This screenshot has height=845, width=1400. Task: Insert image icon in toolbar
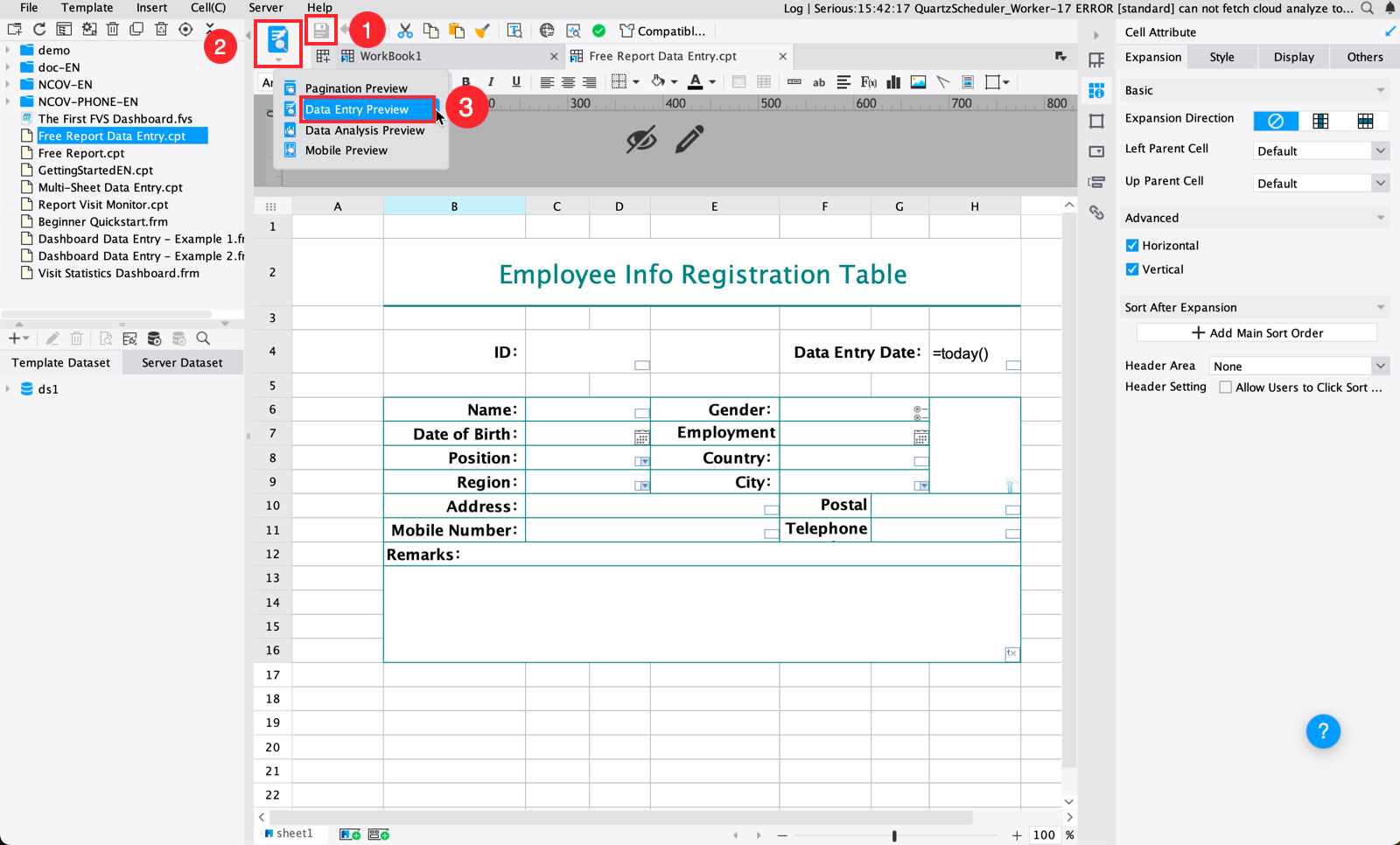pos(918,82)
